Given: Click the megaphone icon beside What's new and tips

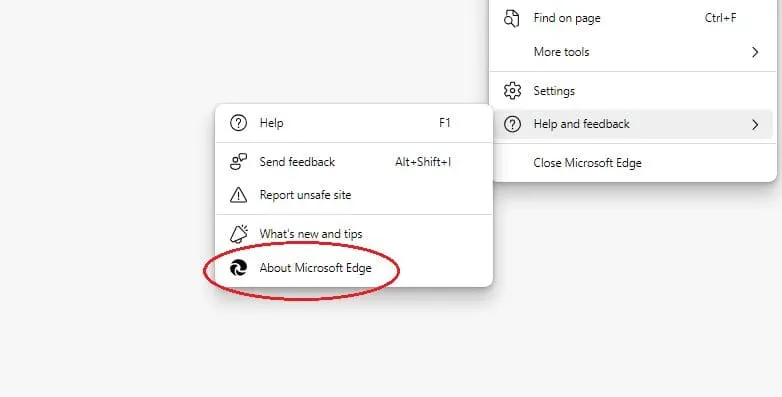Looking at the screenshot, I should [x=238, y=233].
